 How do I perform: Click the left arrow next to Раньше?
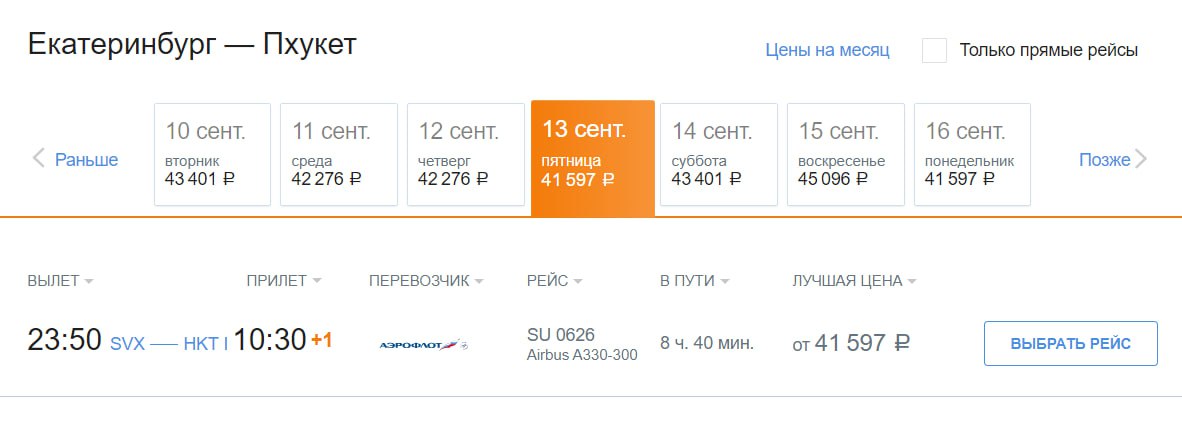(x=39, y=158)
